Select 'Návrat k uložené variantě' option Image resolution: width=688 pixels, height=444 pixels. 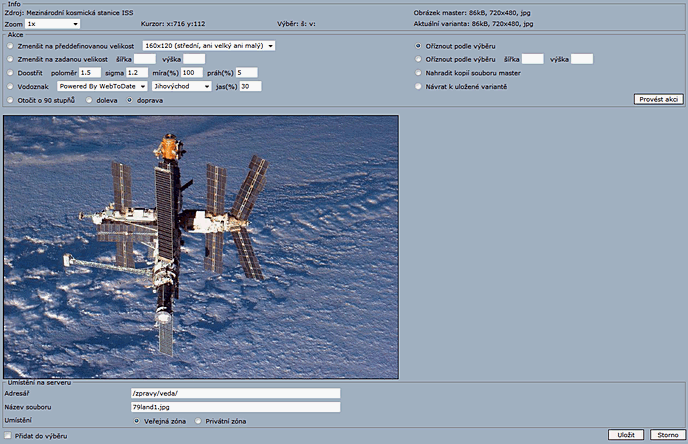(418, 87)
